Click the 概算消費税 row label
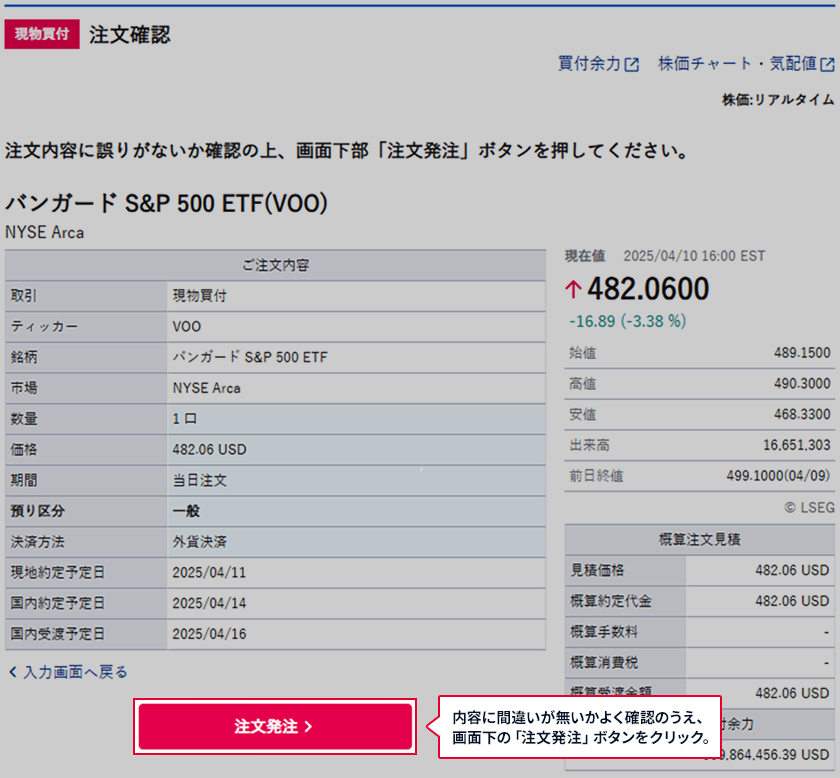Screen dimensions: 840x778 (x=604, y=663)
